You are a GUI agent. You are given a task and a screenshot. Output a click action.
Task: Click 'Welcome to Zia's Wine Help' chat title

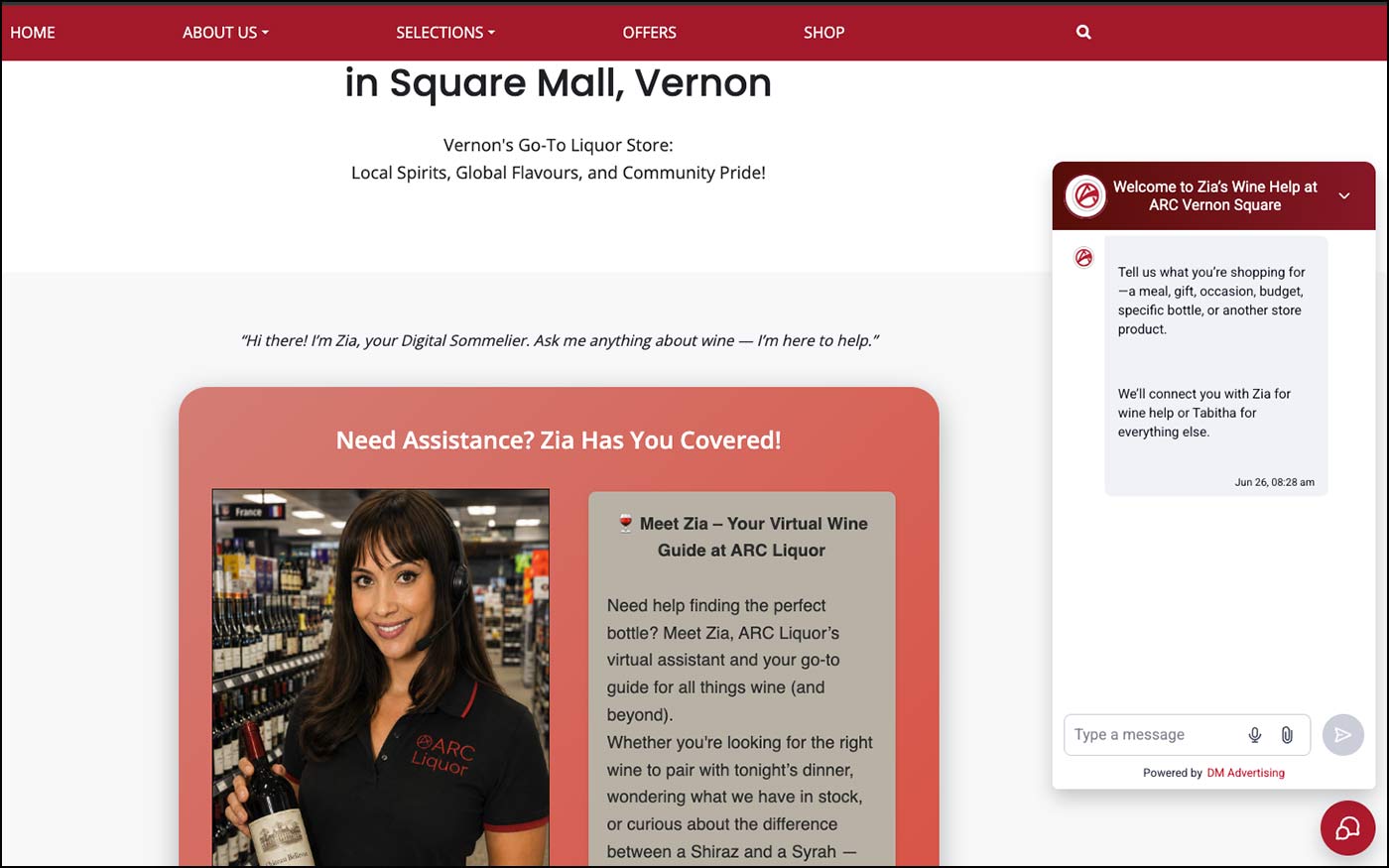[x=1215, y=195]
